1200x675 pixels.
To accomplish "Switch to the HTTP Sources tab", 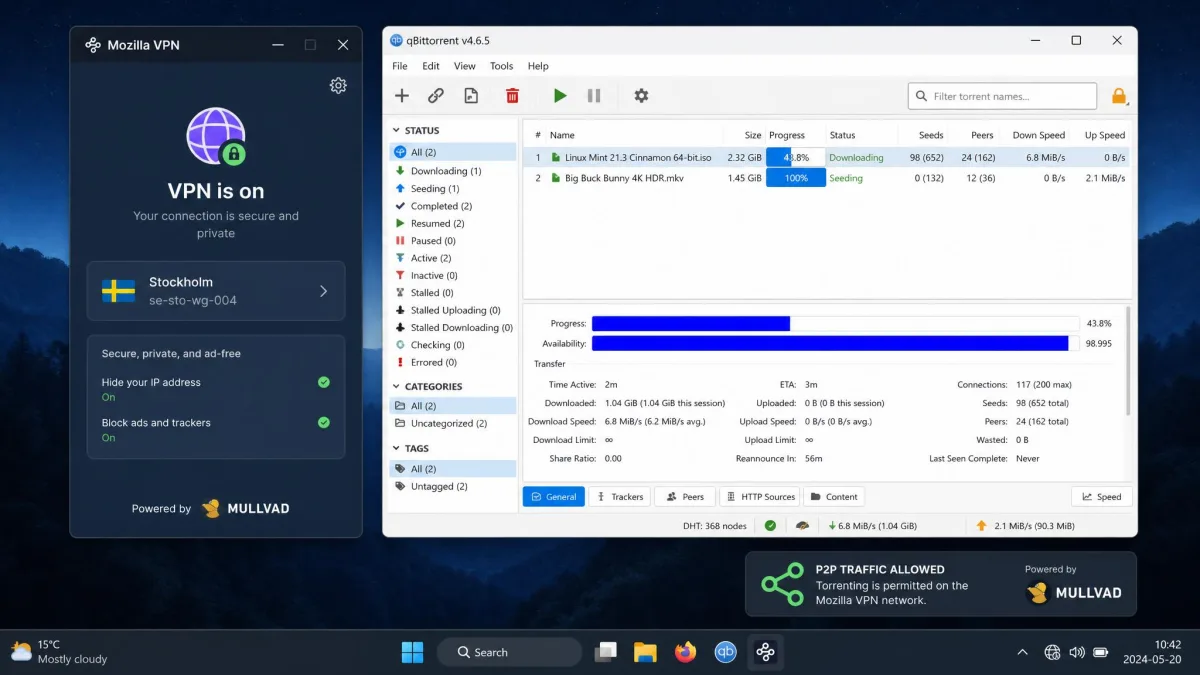I will (759, 496).
